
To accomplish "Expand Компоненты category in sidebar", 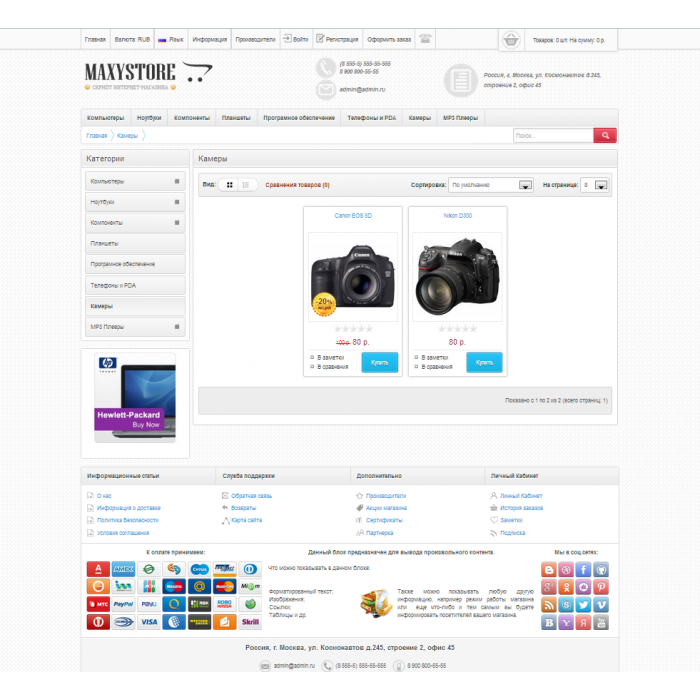I will tap(177, 222).
